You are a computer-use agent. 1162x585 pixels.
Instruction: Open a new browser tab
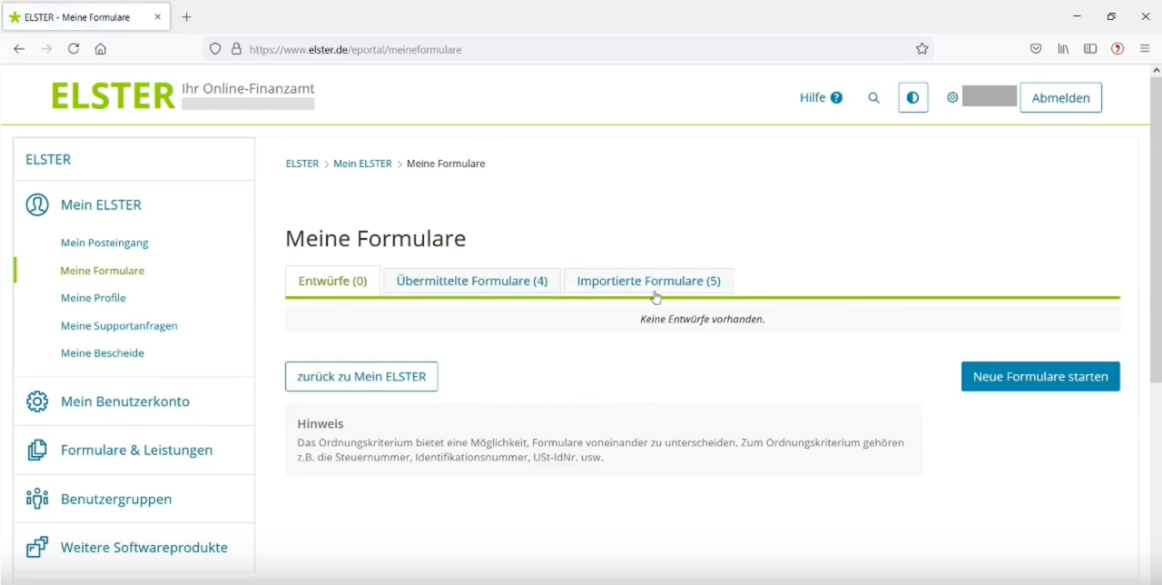(187, 17)
